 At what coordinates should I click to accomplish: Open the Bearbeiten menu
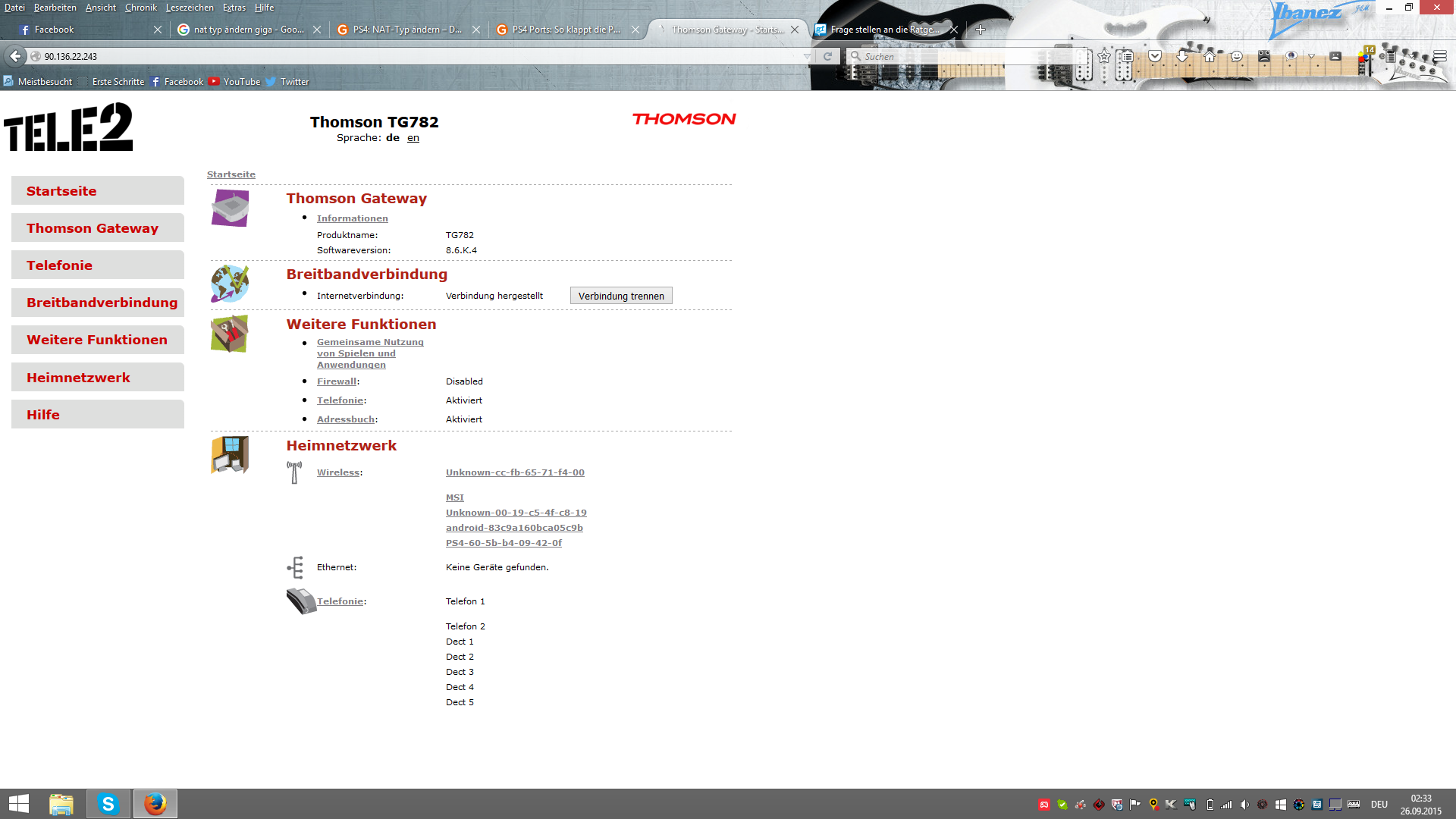(55, 8)
